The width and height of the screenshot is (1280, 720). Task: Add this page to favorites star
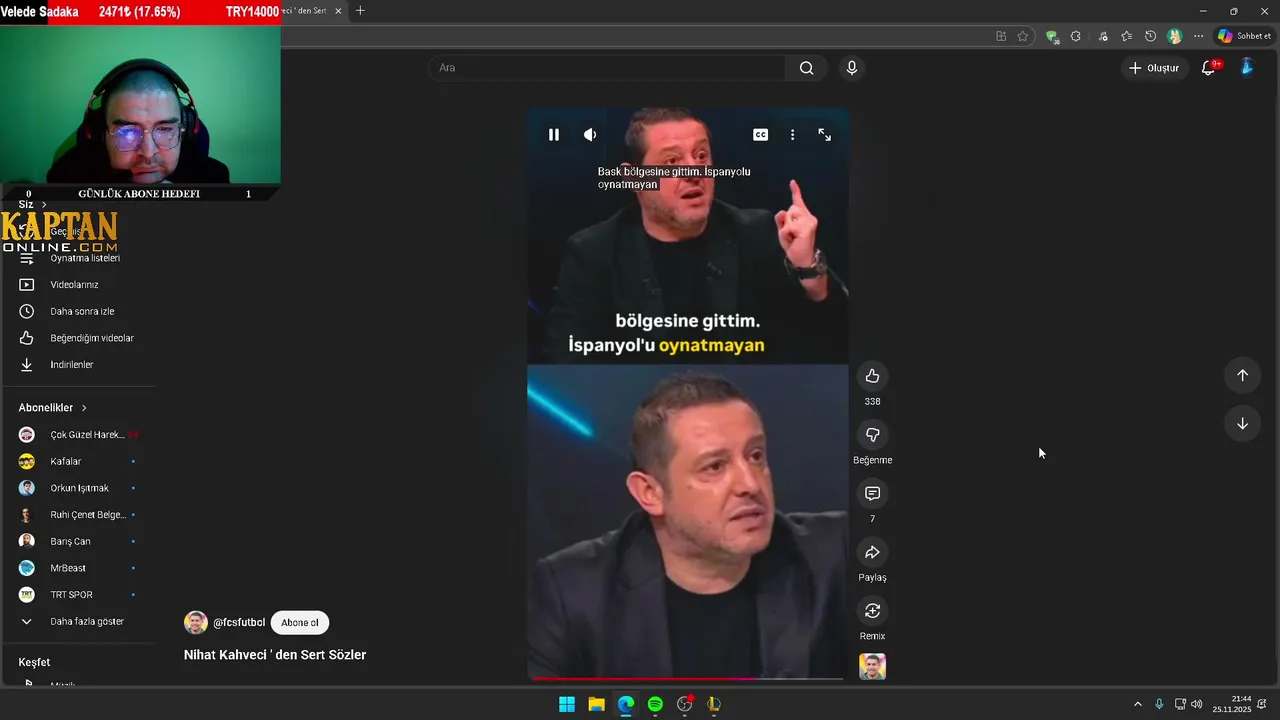coord(1022,36)
